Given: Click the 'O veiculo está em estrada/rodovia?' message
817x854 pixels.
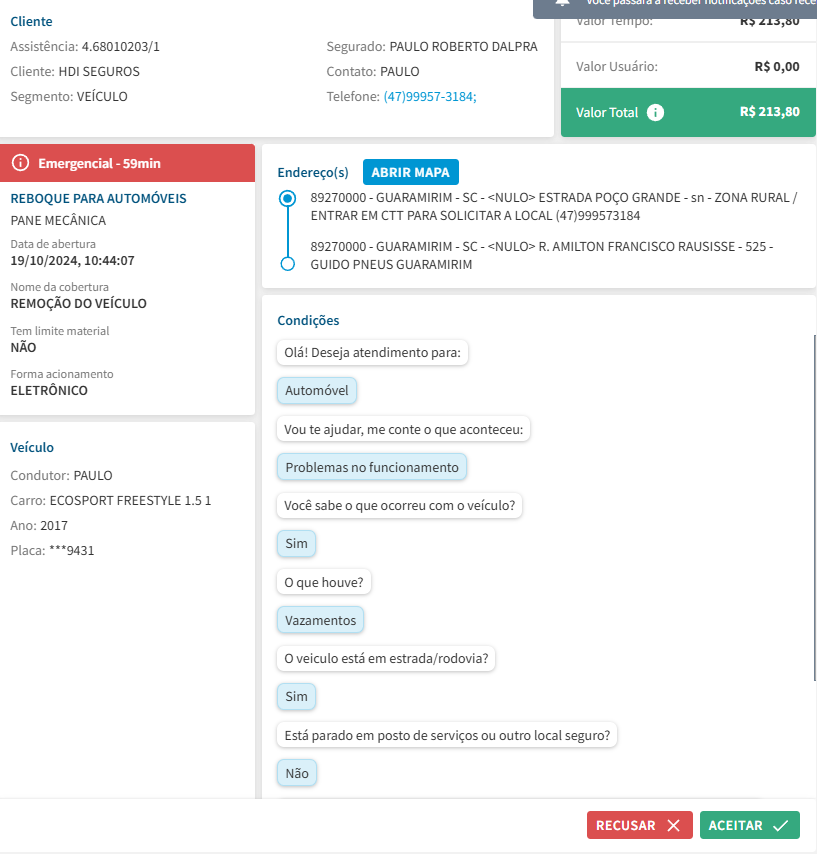Looking at the screenshot, I should coord(386,658).
